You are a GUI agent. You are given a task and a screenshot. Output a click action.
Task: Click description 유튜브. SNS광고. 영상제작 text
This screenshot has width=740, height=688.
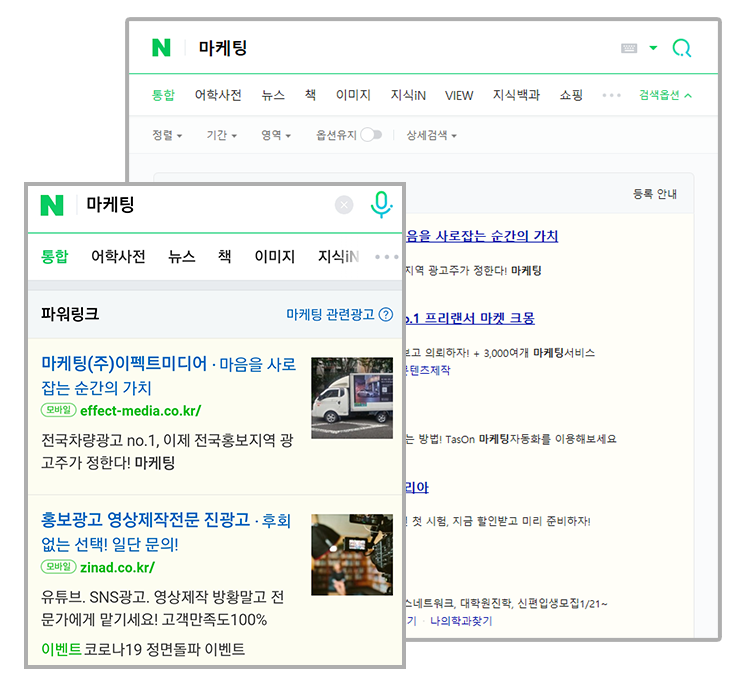162,608
